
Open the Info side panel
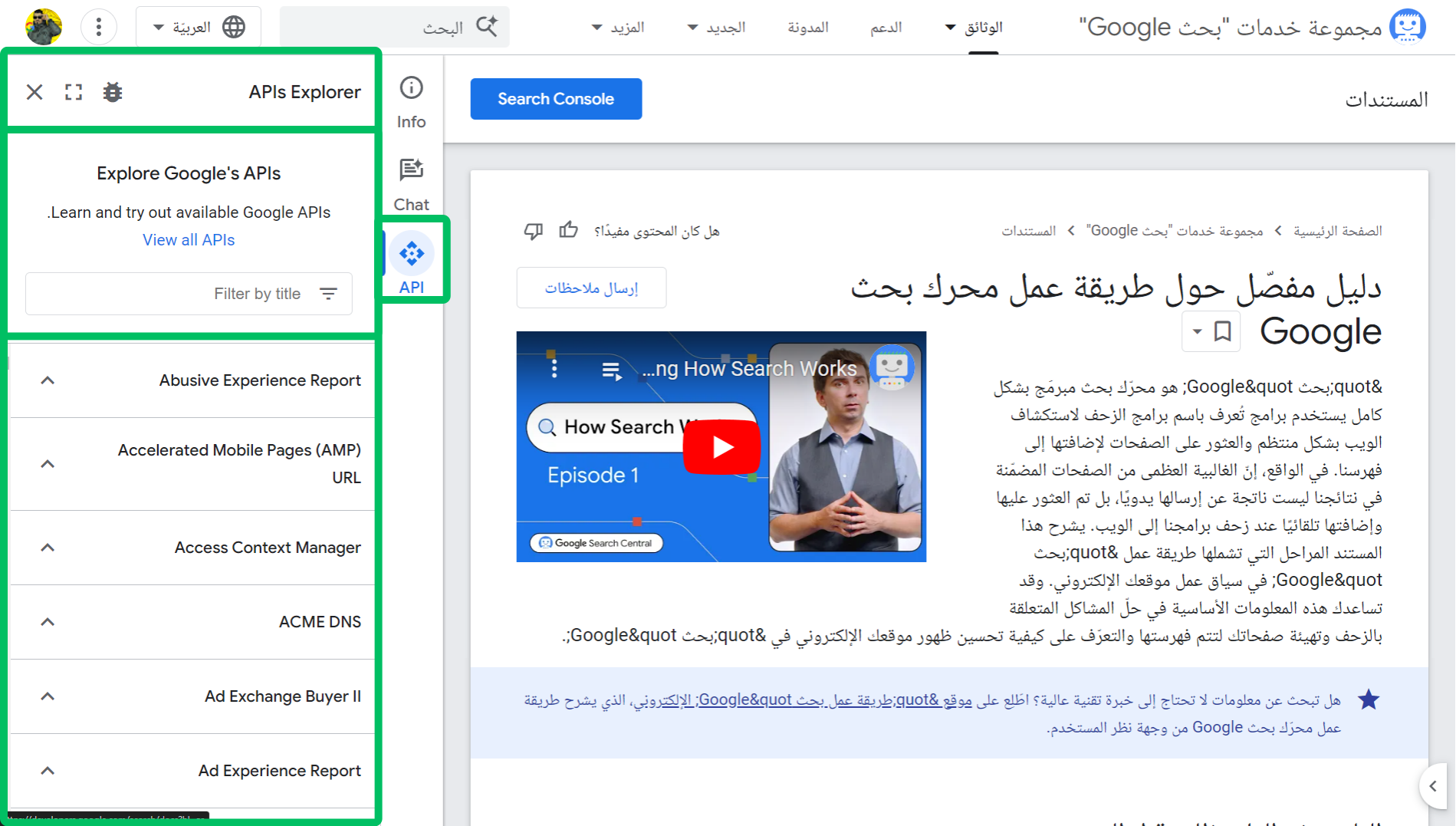412,102
